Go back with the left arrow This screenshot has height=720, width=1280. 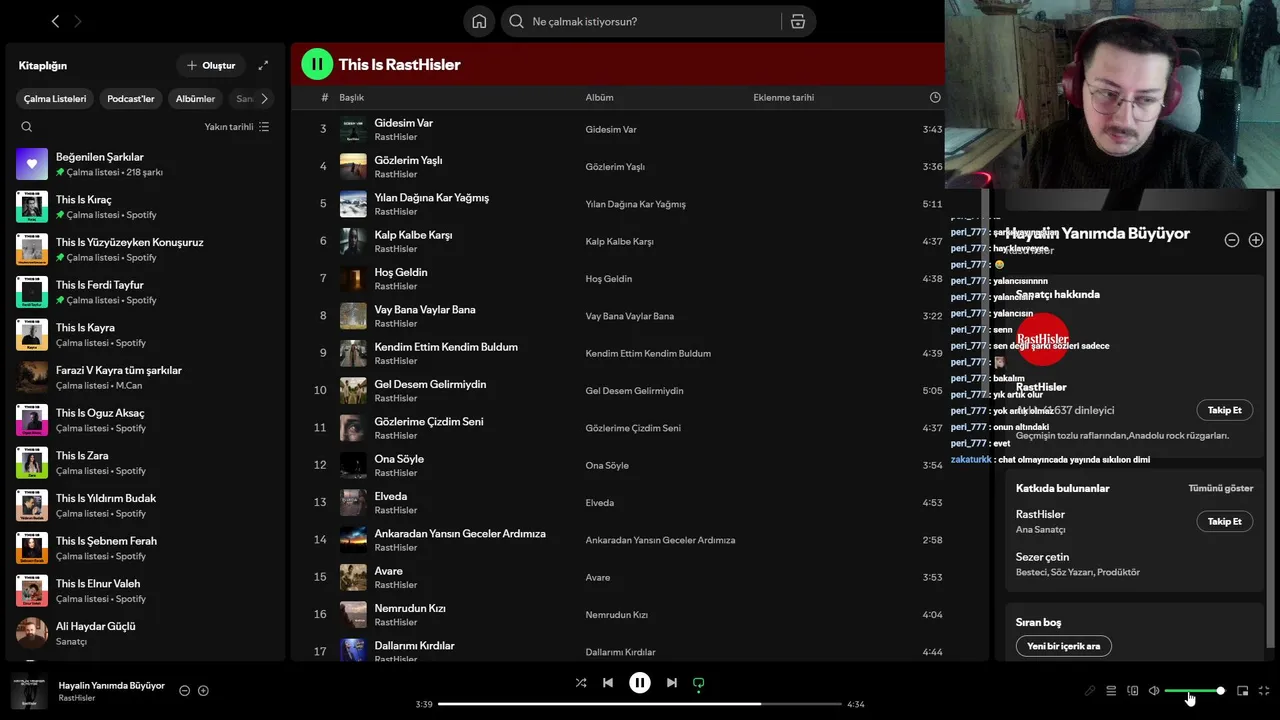(55, 21)
